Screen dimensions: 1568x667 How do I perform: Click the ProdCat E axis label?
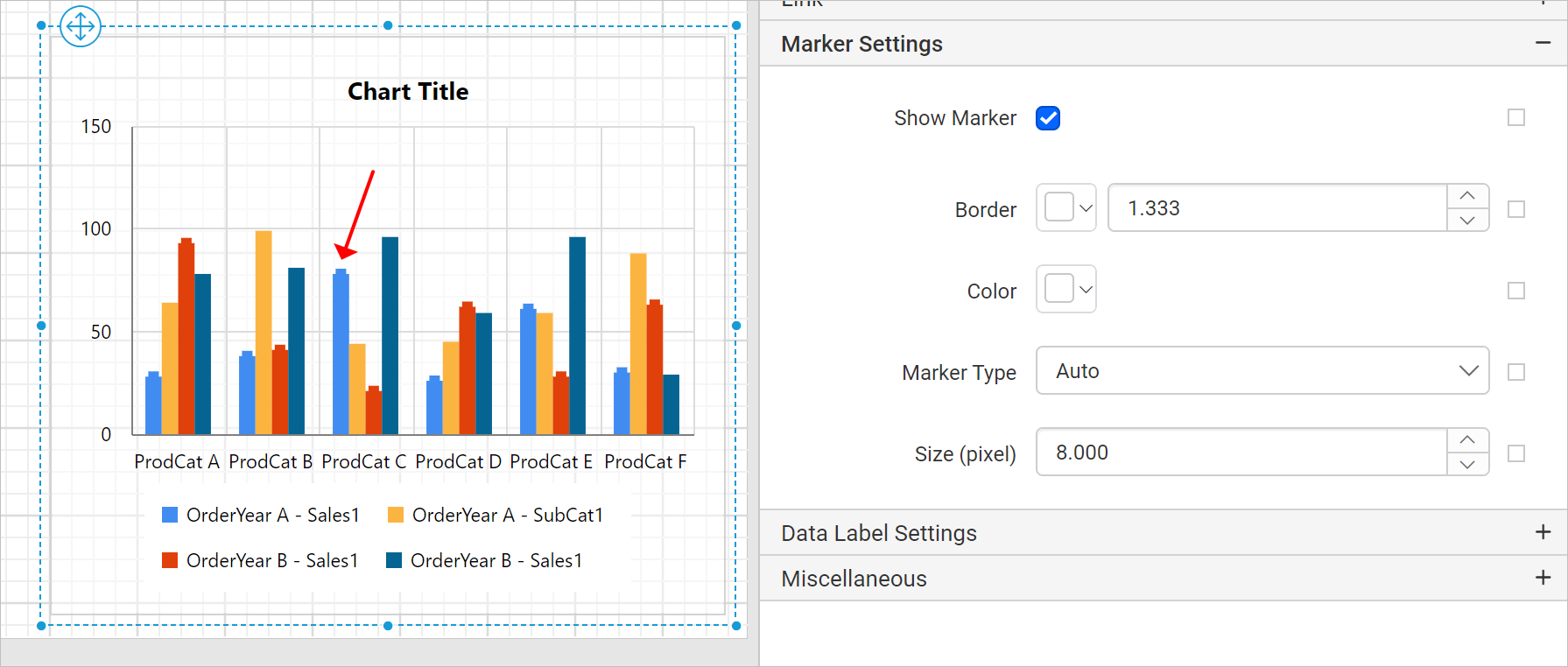pos(552,461)
